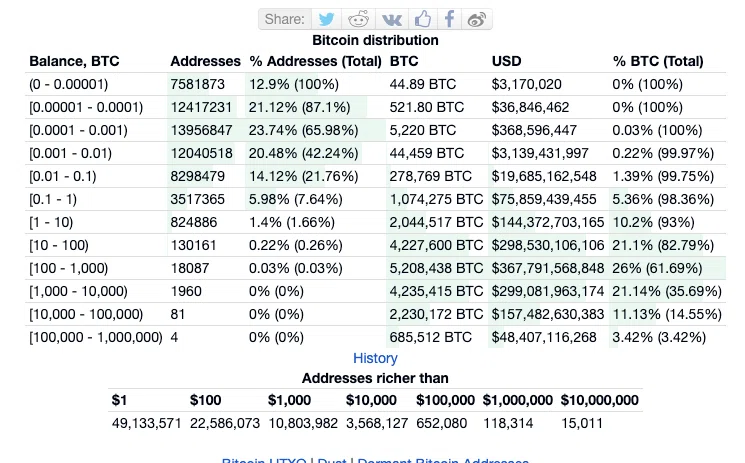Screen dimensions: 745x463
Task: Click the 15,011 value under $10,000,000
Action: (582, 423)
